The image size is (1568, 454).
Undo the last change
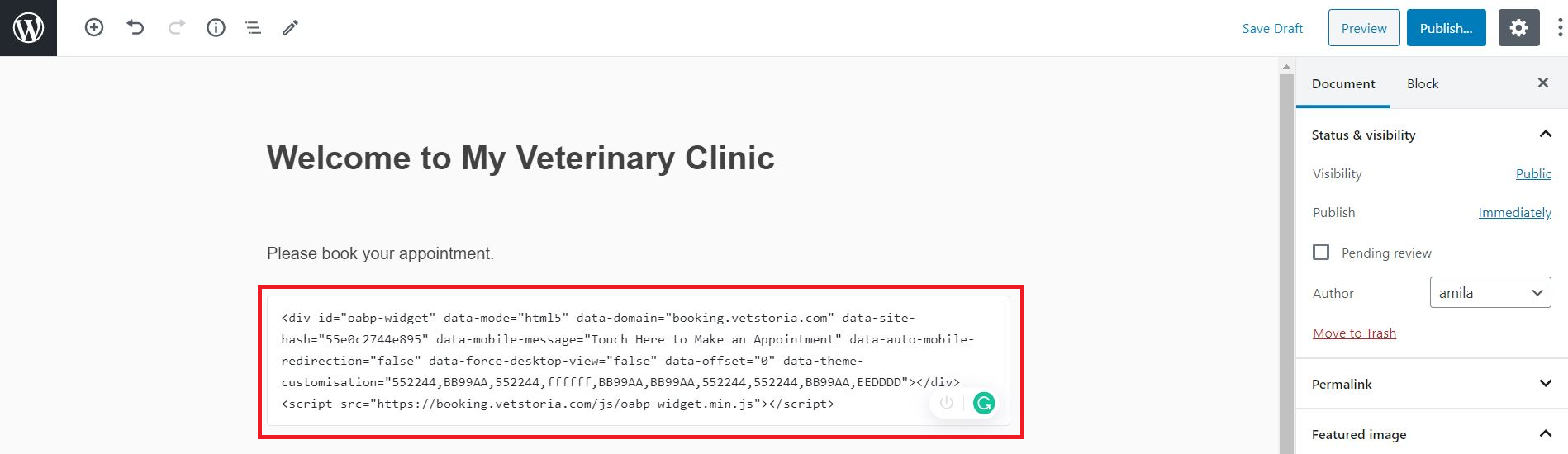pos(135,28)
